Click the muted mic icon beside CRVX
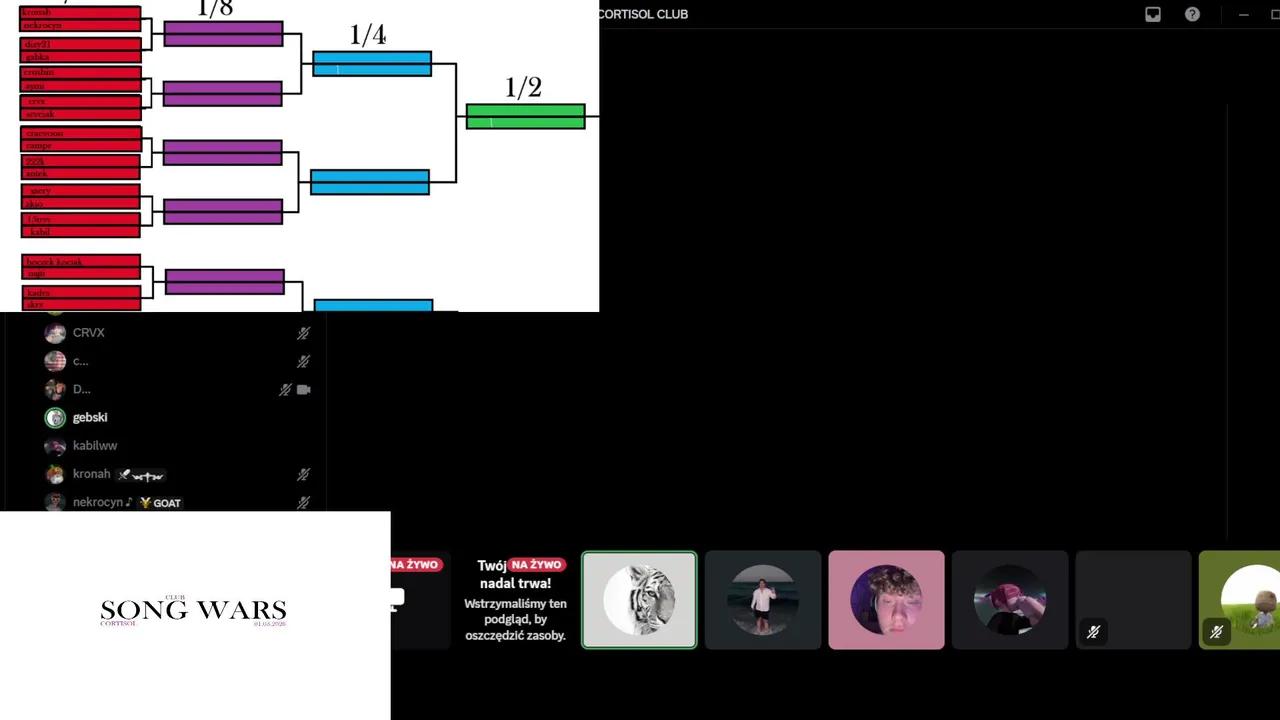The height and width of the screenshot is (720, 1280). point(303,333)
